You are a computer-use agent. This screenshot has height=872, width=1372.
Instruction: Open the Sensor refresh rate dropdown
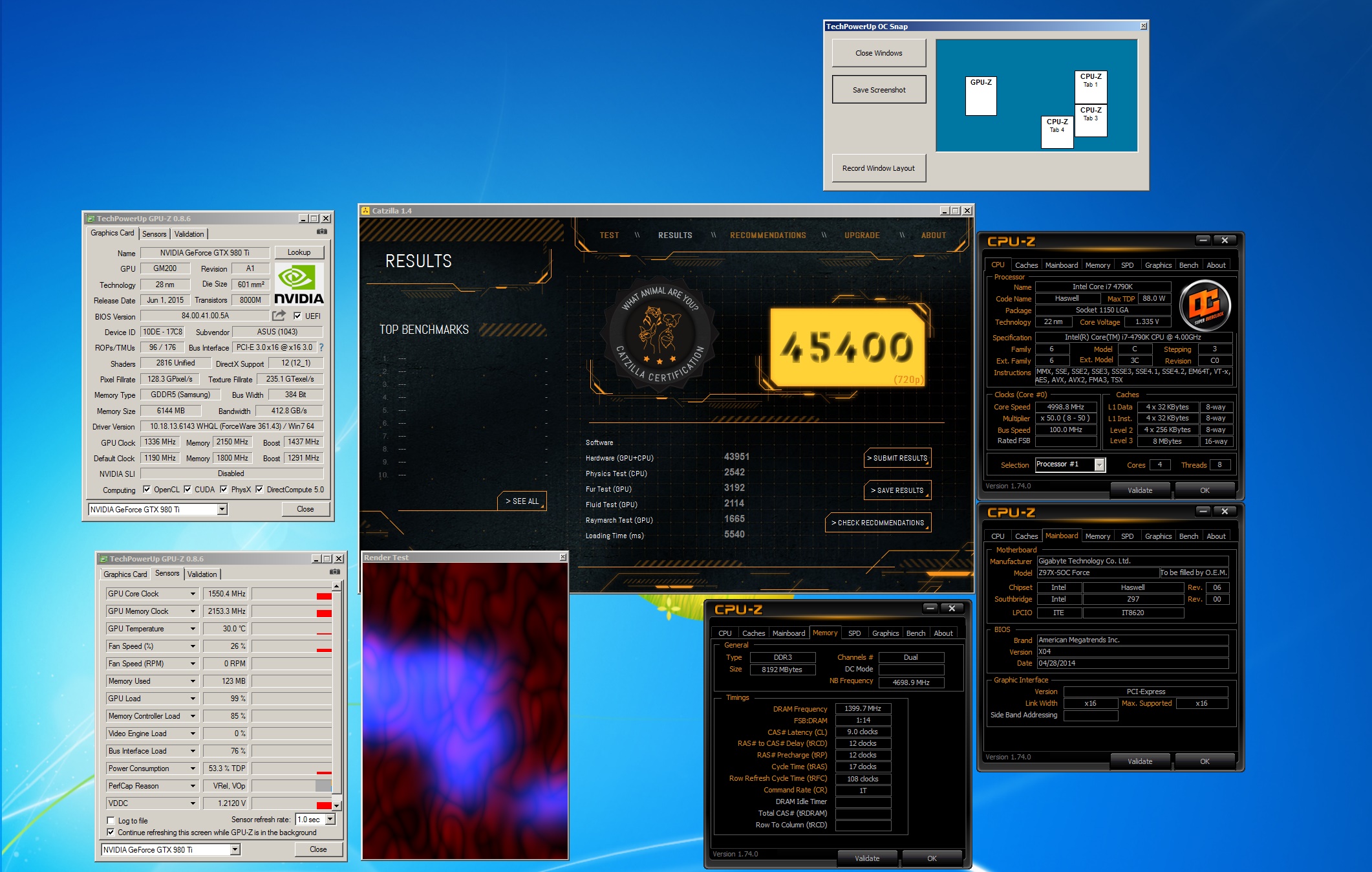pyautogui.click(x=330, y=819)
